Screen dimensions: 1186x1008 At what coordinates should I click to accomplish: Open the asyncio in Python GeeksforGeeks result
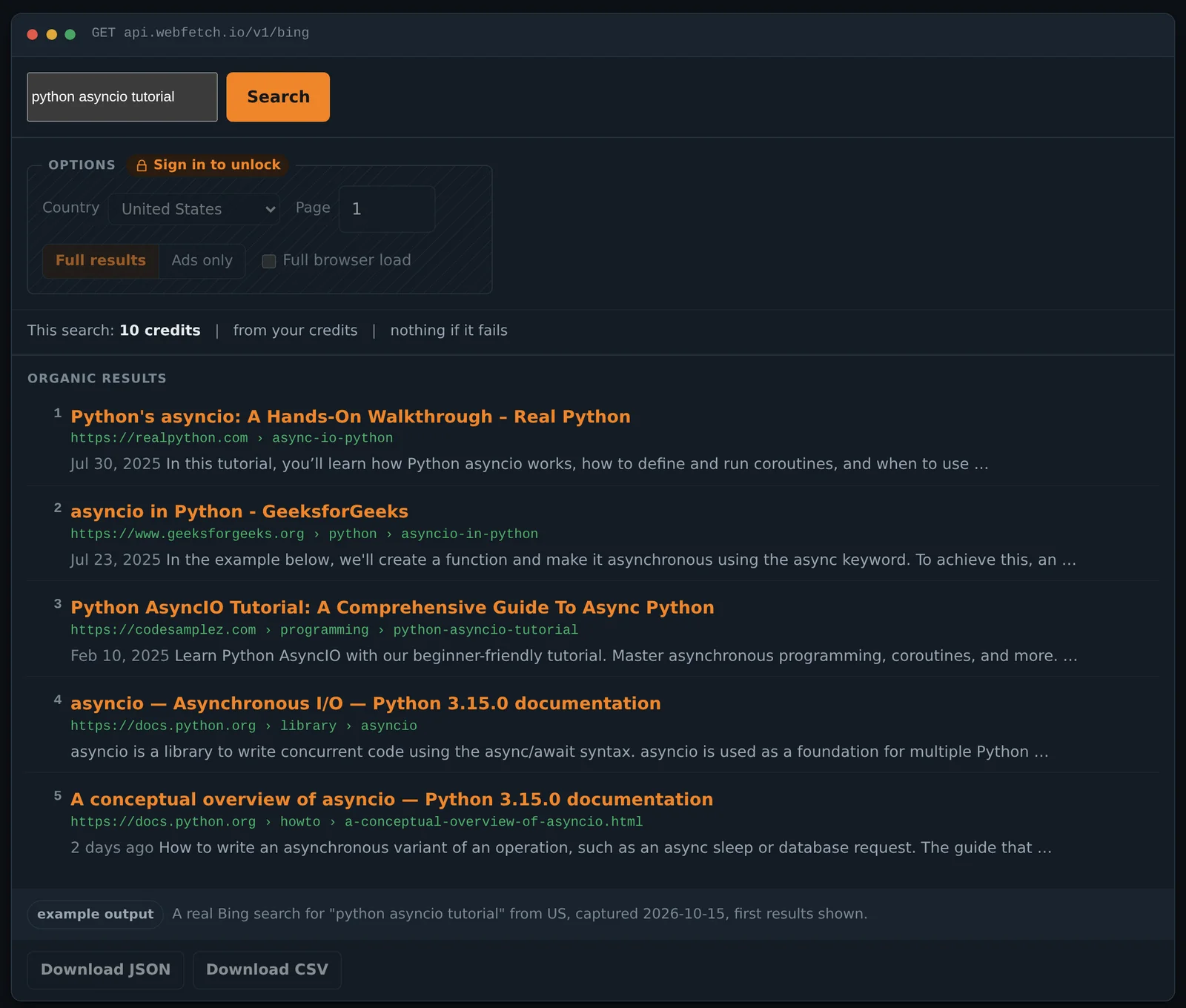tap(239, 511)
